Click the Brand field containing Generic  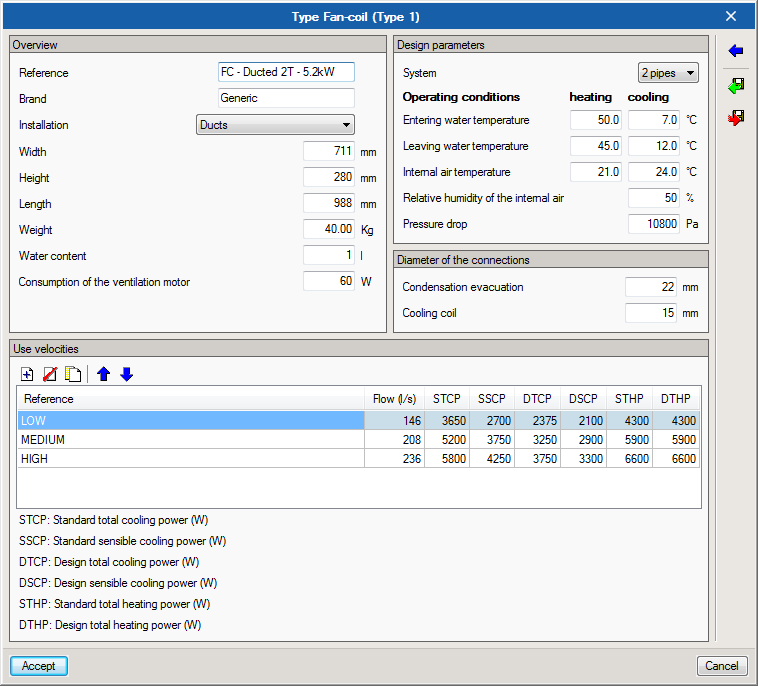point(286,98)
